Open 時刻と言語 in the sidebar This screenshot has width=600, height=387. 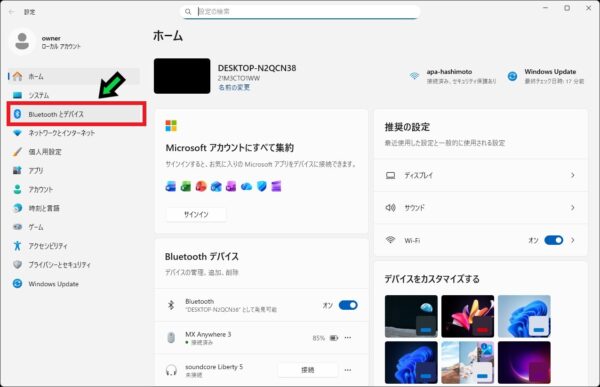(74, 208)
